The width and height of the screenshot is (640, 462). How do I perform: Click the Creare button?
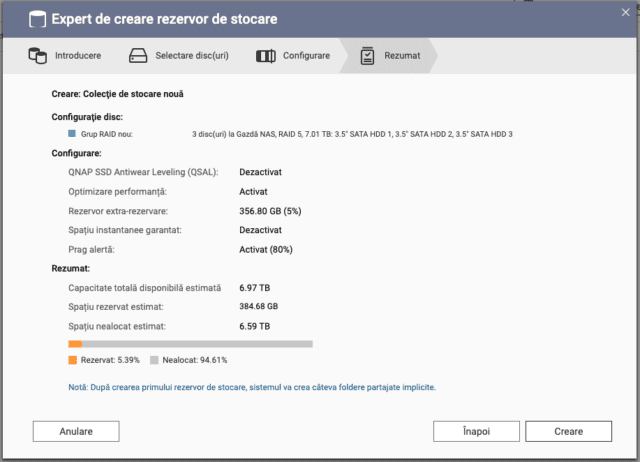click(568, 431)
